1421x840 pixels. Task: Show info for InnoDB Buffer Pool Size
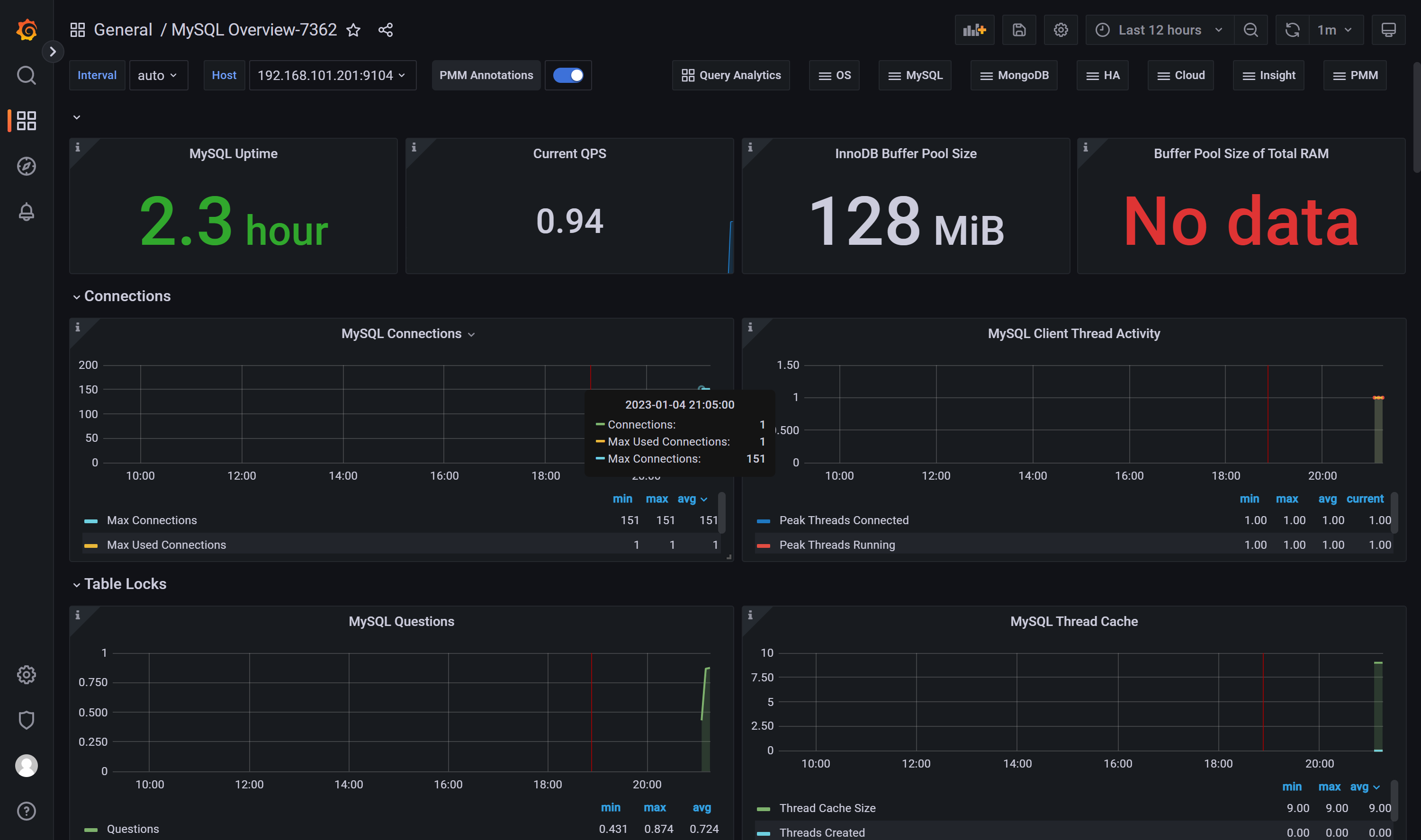[750, 147]
